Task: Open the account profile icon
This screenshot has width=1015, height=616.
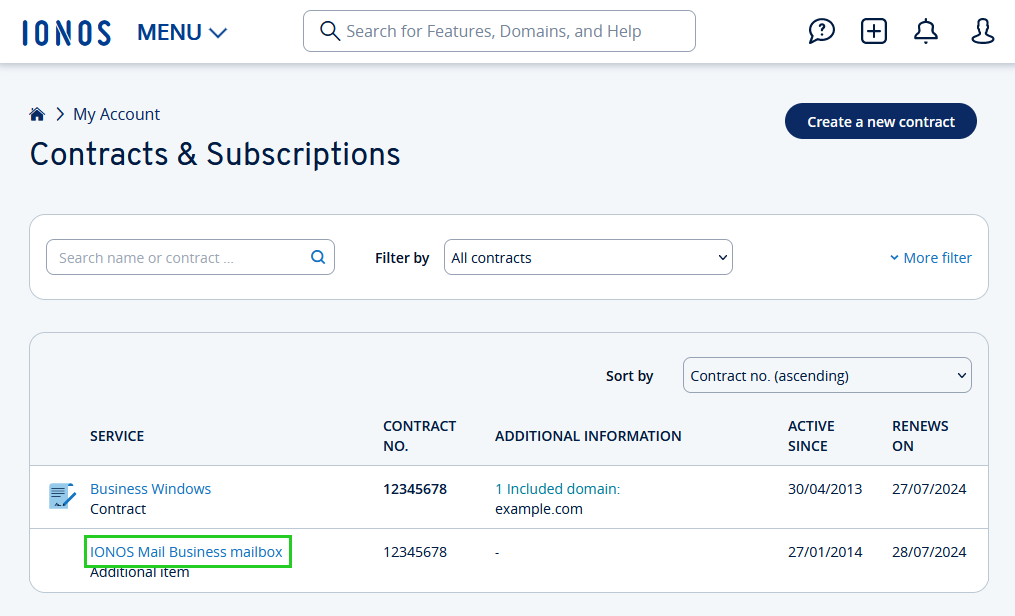Action: [982, 31]
